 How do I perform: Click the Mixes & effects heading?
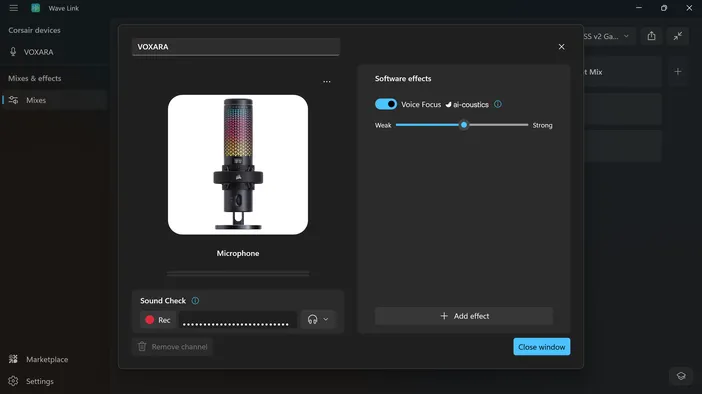[x=34, y=78]
